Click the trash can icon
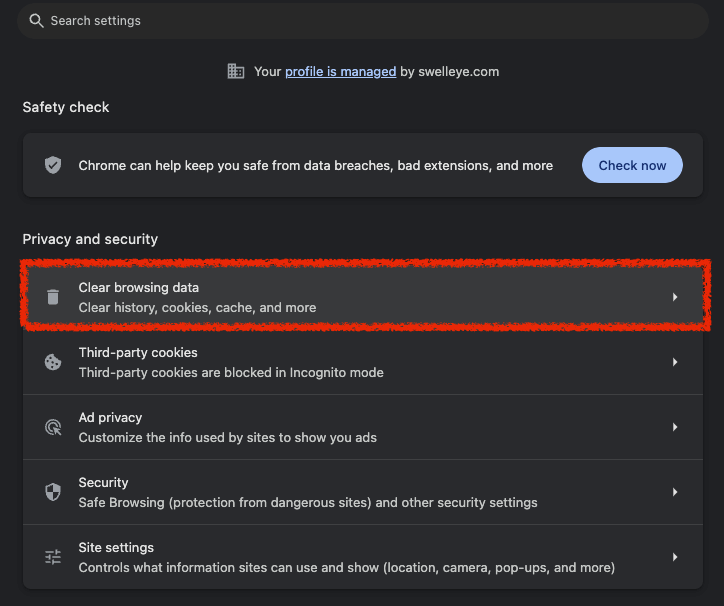 click(x=53, y=297)
